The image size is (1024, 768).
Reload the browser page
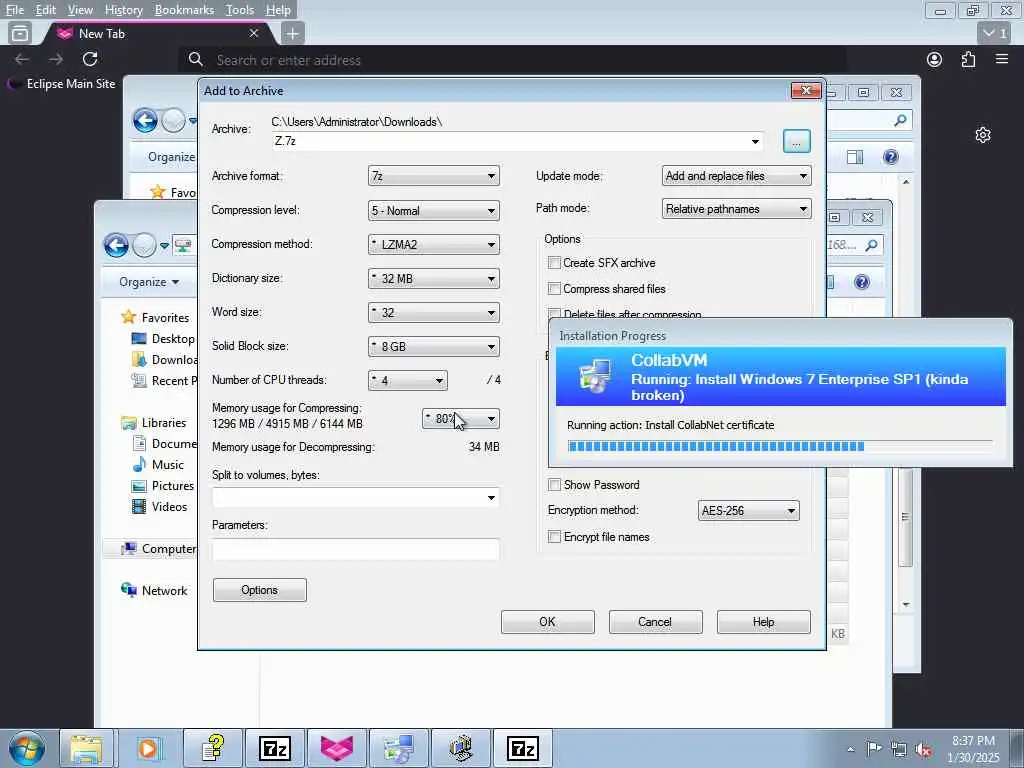(90, 59)
